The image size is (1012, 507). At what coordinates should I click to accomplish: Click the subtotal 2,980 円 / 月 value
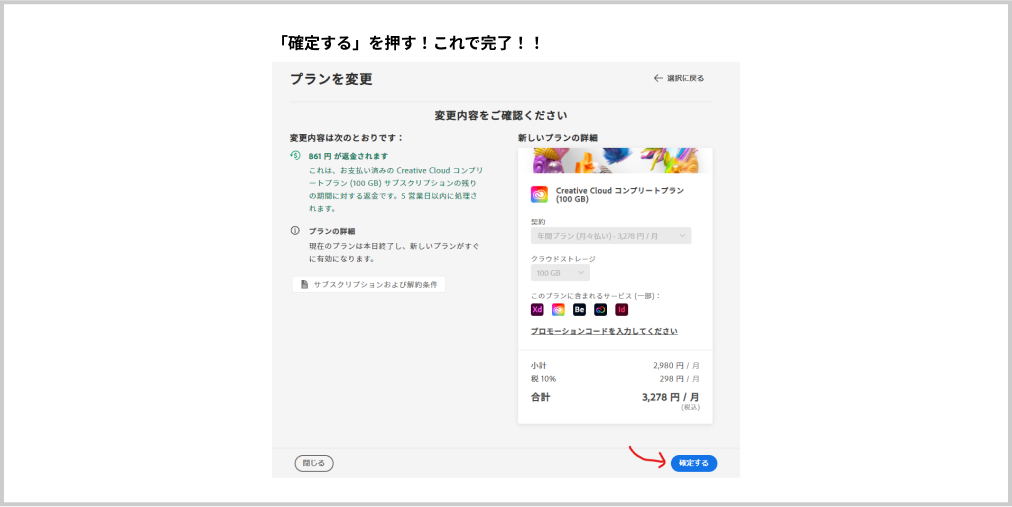tap(676, 365)
